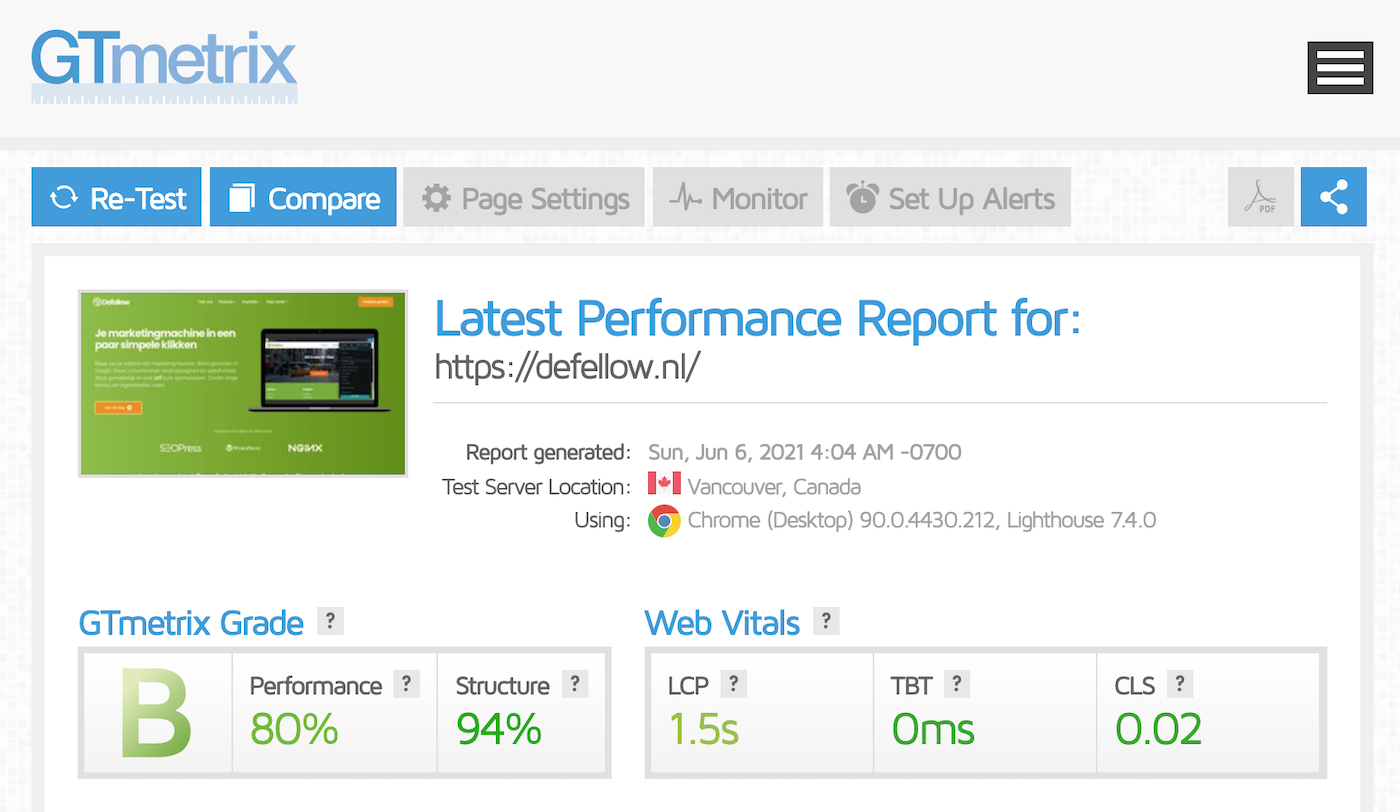The image size is (1400, 812).
Task: Click the LCP question mark icon
Action: 733,684
